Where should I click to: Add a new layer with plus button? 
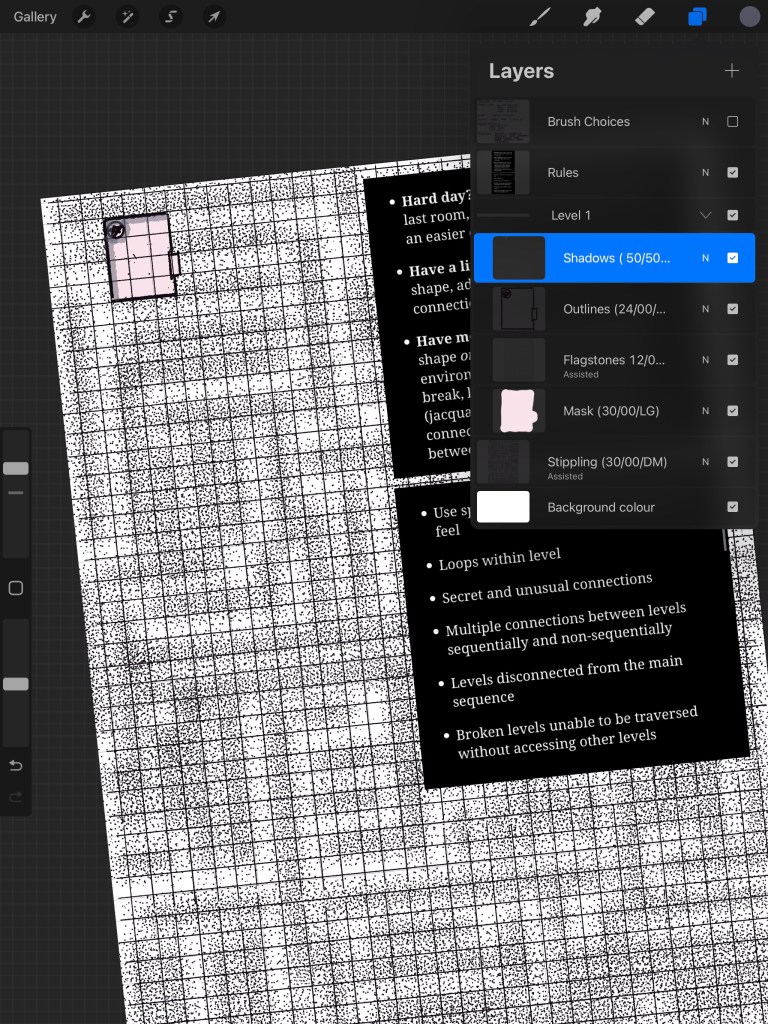tap(732, 71)
